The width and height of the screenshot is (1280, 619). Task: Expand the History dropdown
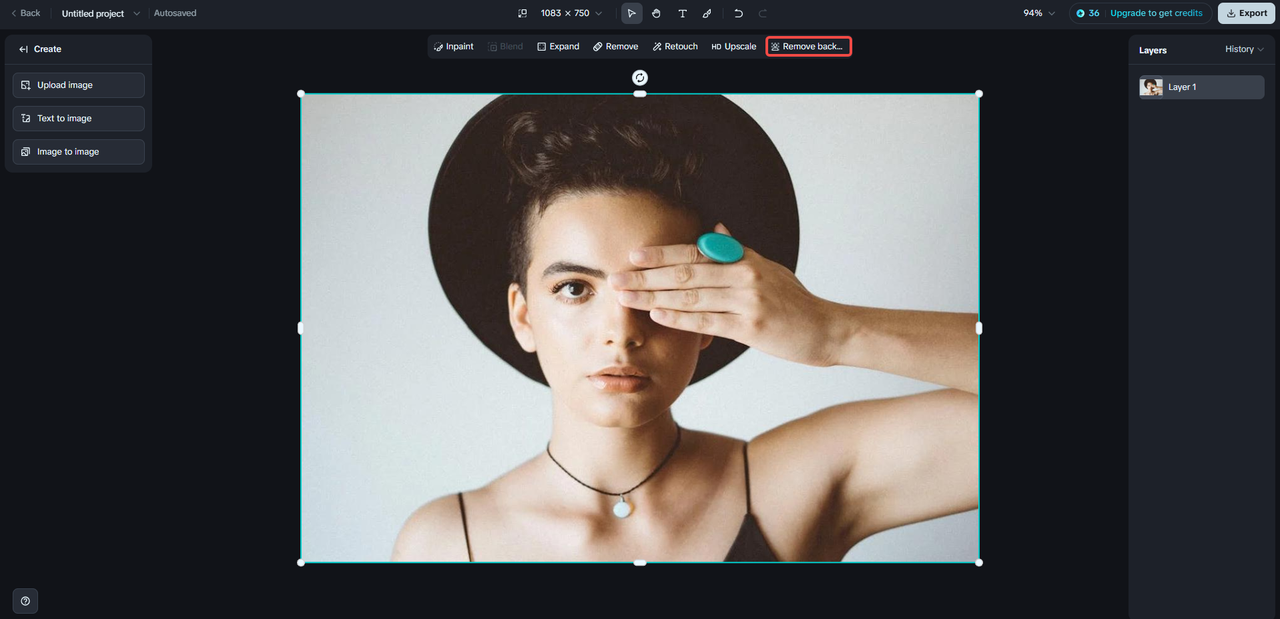(x=1244, y=49)
